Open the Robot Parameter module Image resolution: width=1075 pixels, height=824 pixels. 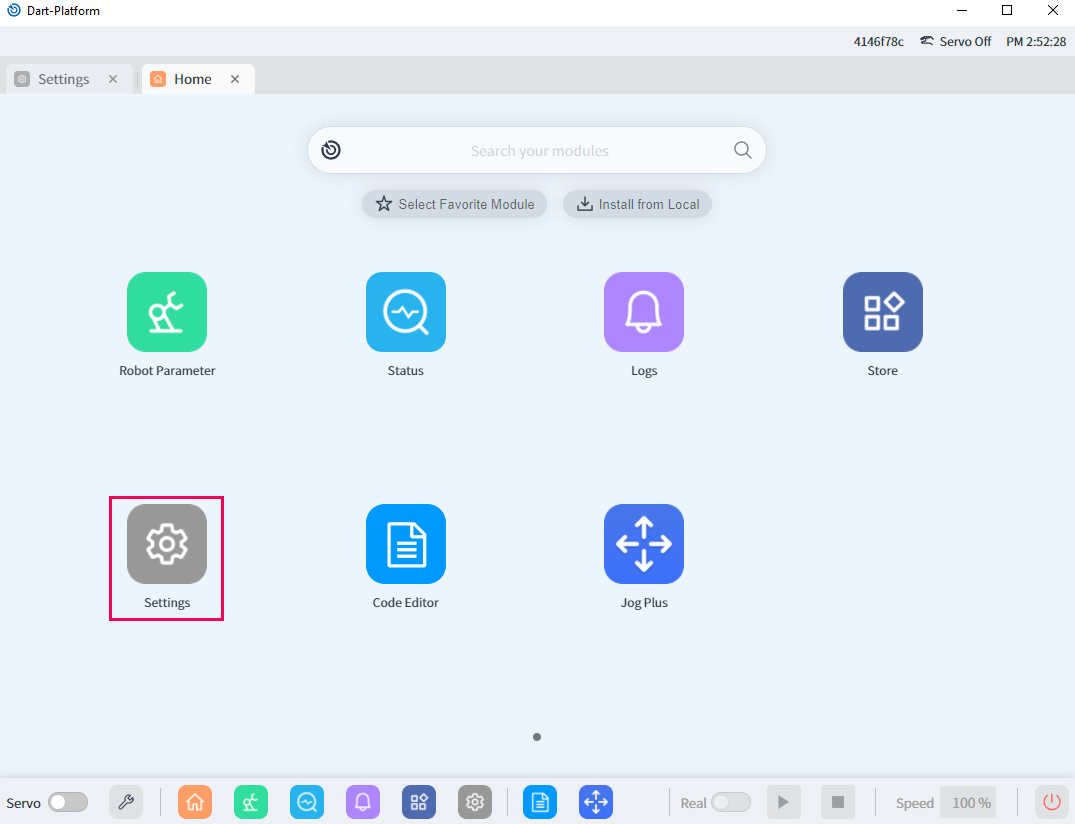167,312
